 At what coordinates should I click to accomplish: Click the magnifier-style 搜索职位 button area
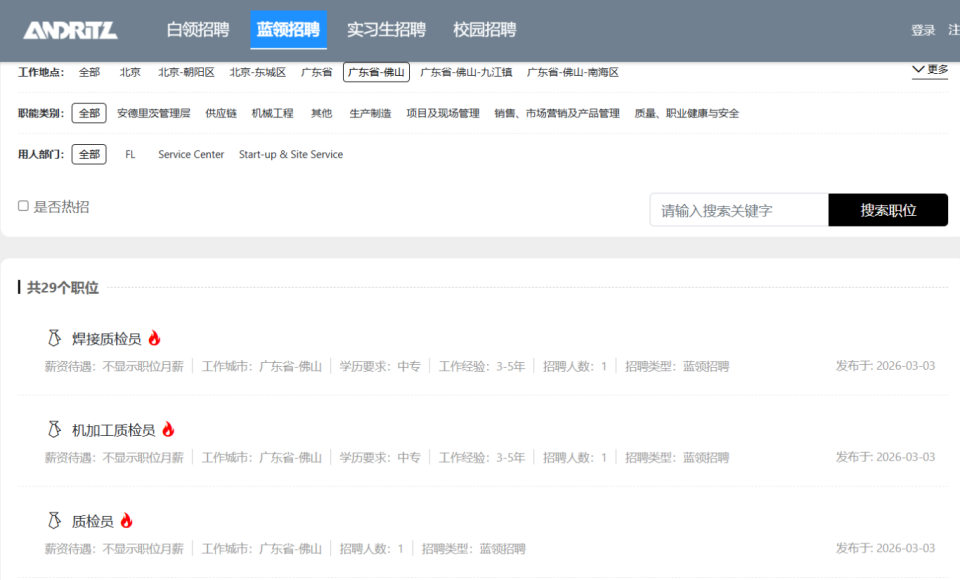(x=887, y=210)
